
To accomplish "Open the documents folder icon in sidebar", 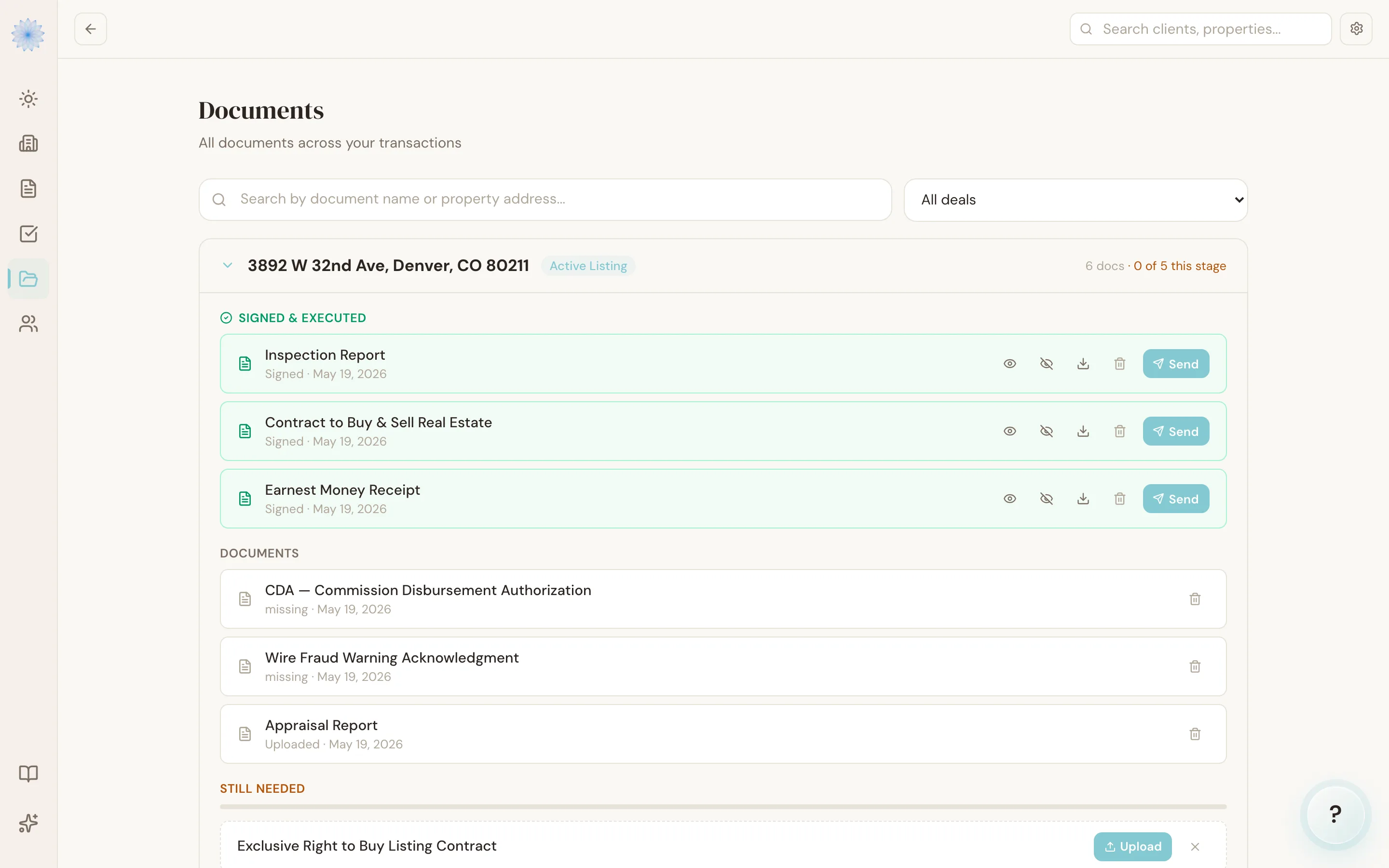I will coord(28,279).
